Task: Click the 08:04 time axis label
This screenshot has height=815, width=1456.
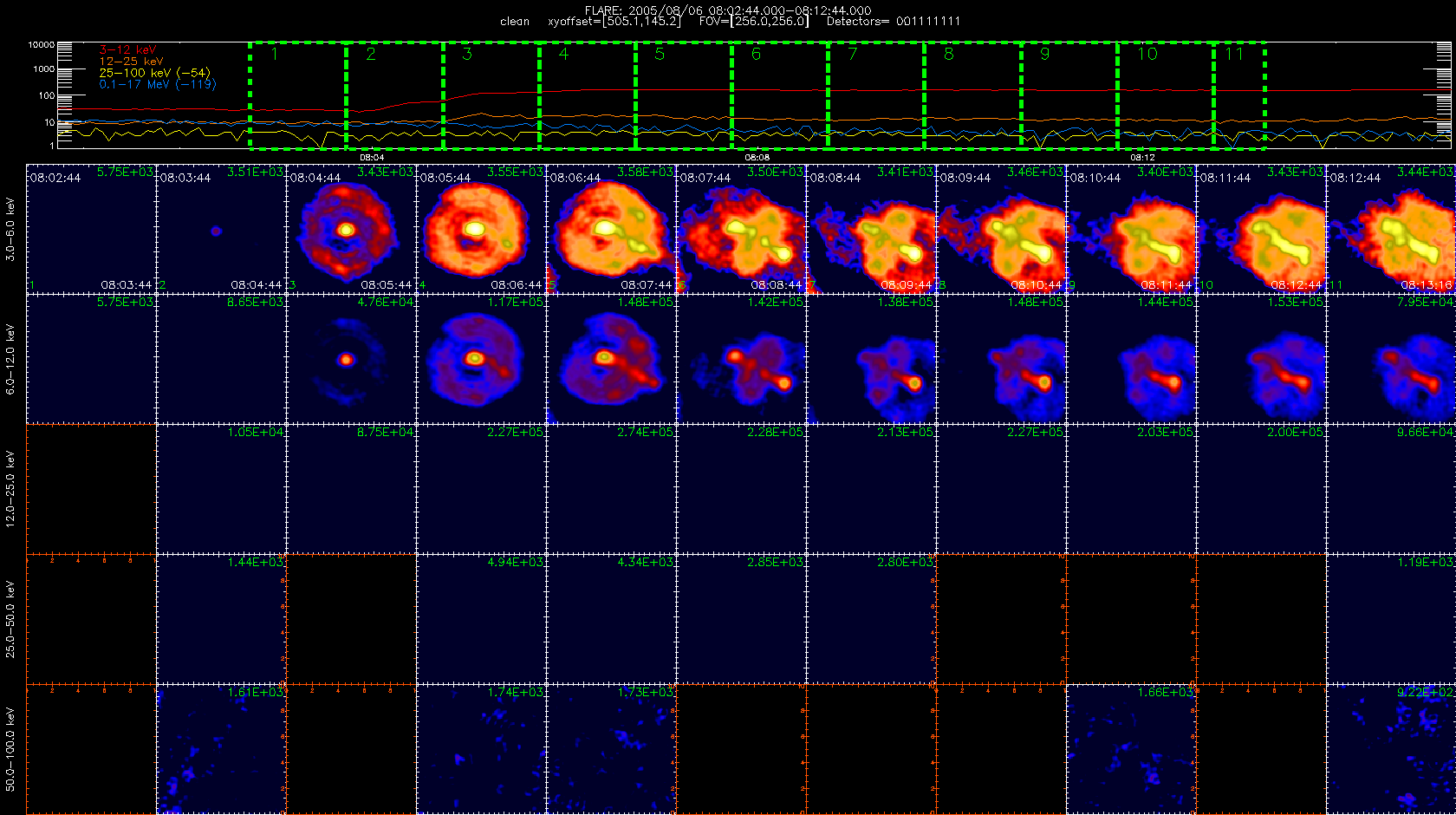Action: click(372, 158)
